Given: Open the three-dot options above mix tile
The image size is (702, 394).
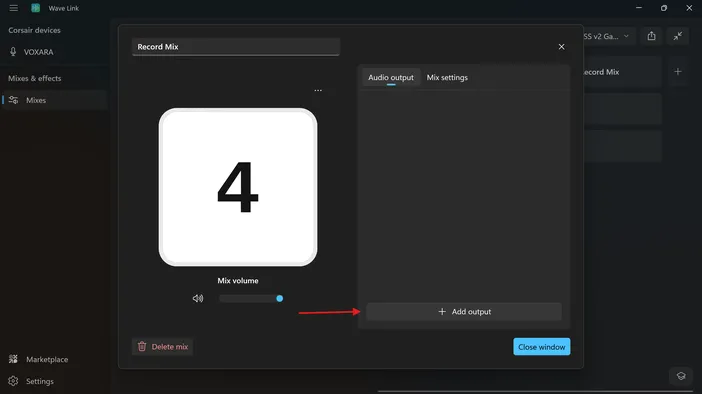Looking at the screenshot, I should coord(318,90).
